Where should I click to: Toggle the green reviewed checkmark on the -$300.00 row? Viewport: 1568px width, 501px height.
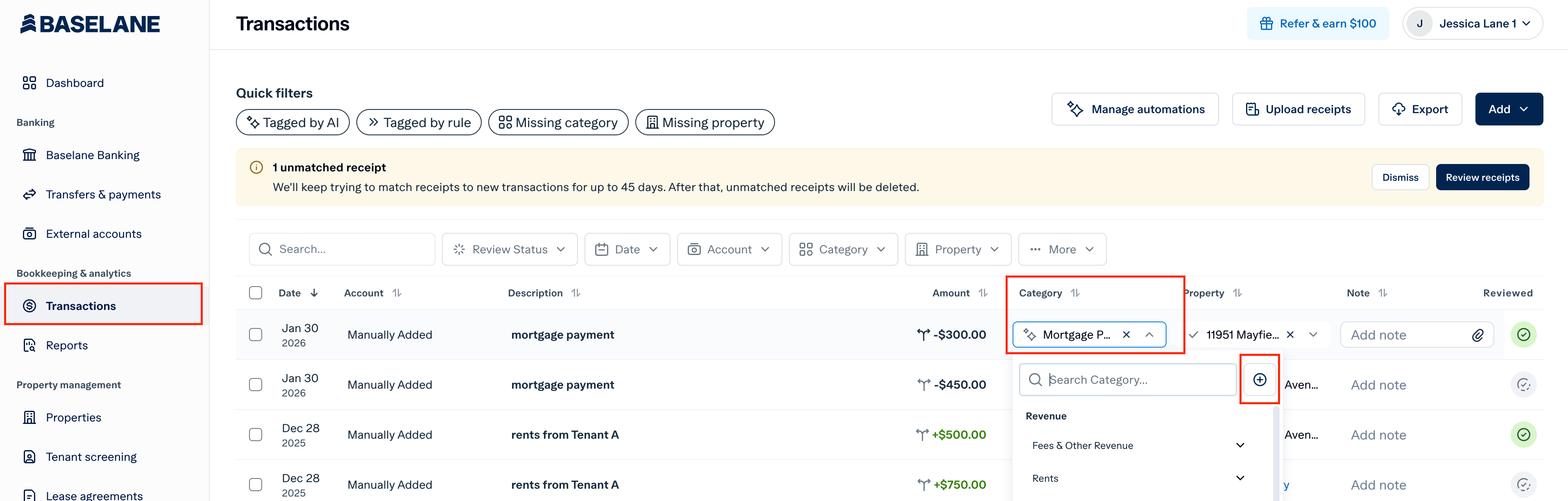tap(1523, 335)
